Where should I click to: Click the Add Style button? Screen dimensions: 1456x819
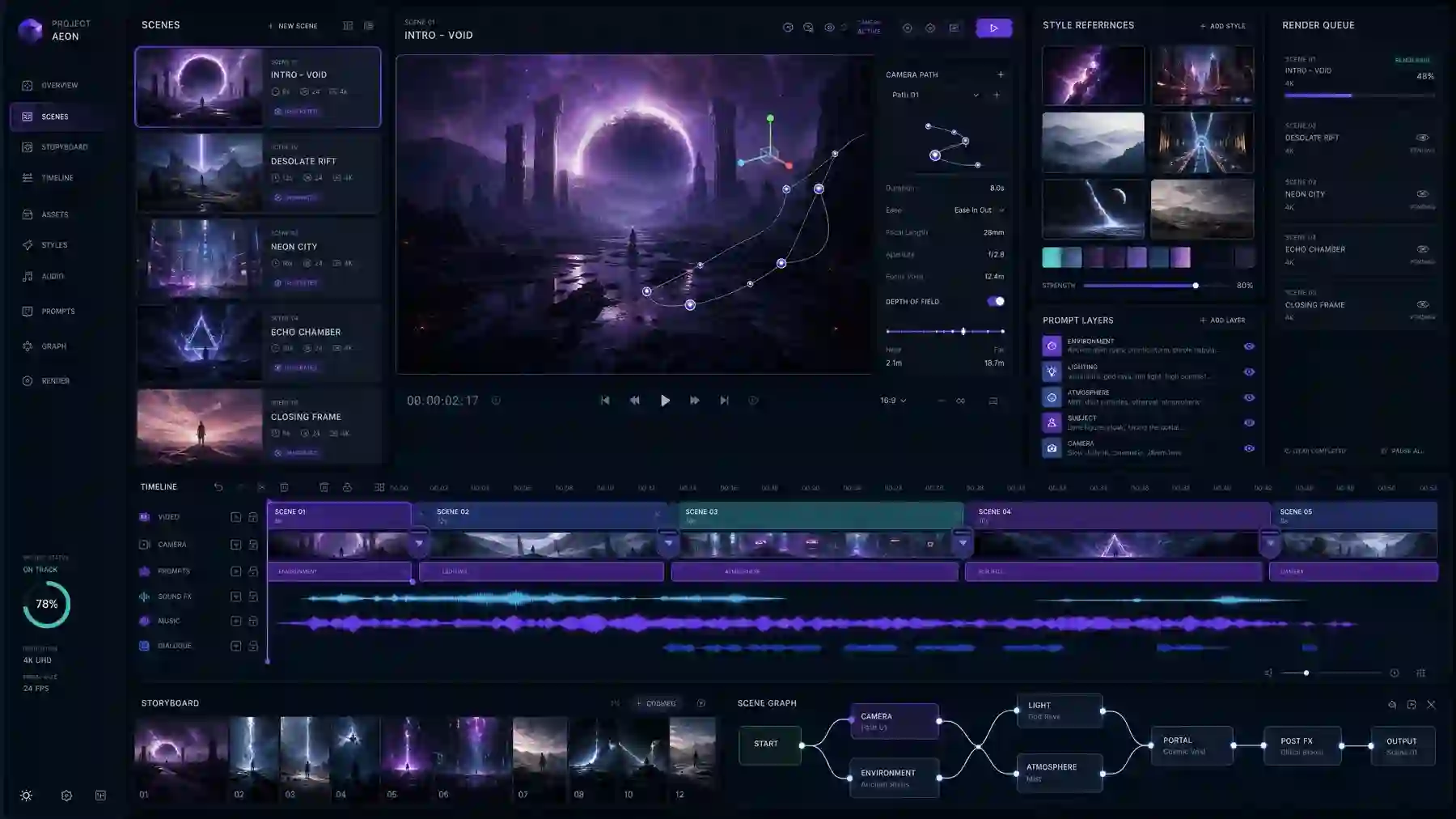pyautogui.click(x=1223, y=26)
